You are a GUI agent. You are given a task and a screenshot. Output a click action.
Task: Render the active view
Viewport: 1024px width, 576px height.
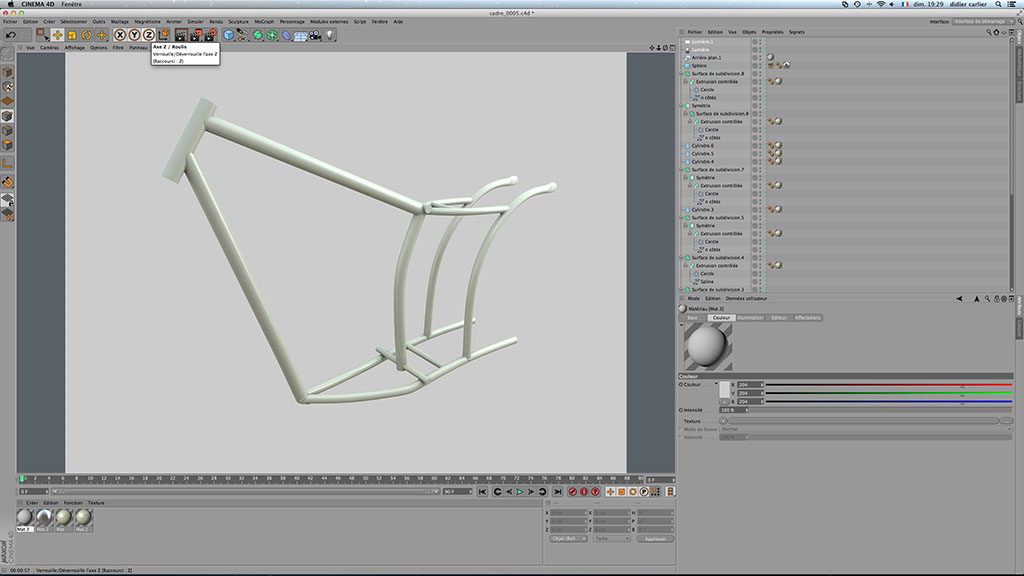181,35
